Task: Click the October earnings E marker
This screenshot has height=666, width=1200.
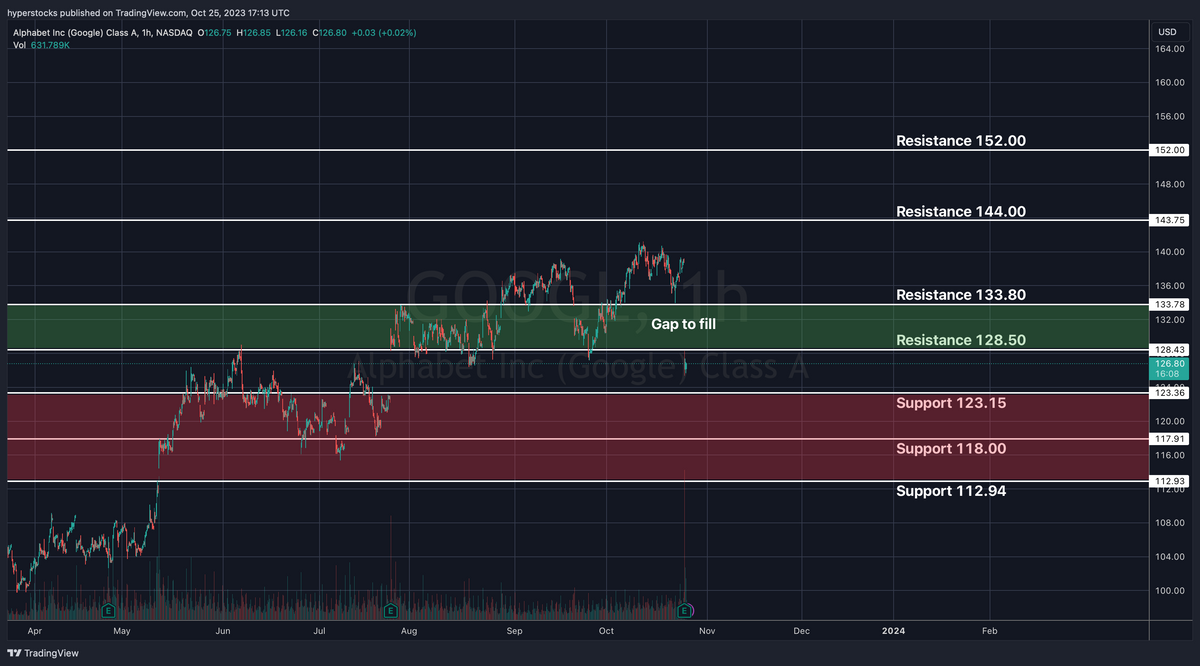Action: pyautogui.click(x=685, y=609)
